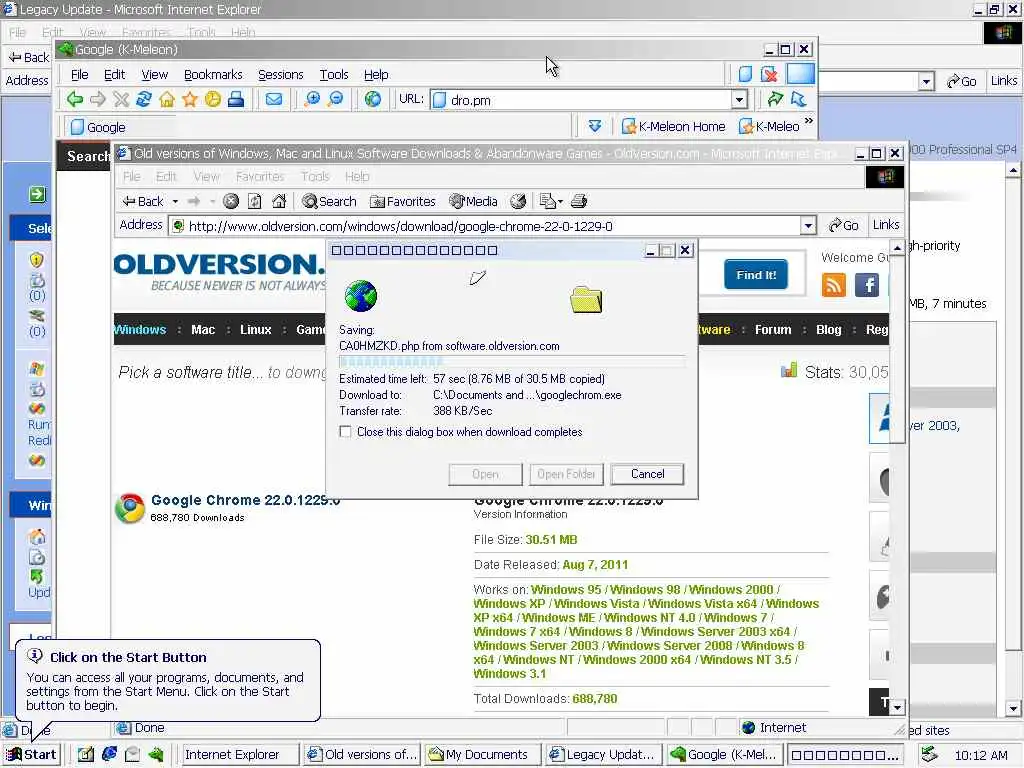Open Legacy Update address bar dropdown
This screenshot has width=1024, height=768.
(926, 82)
